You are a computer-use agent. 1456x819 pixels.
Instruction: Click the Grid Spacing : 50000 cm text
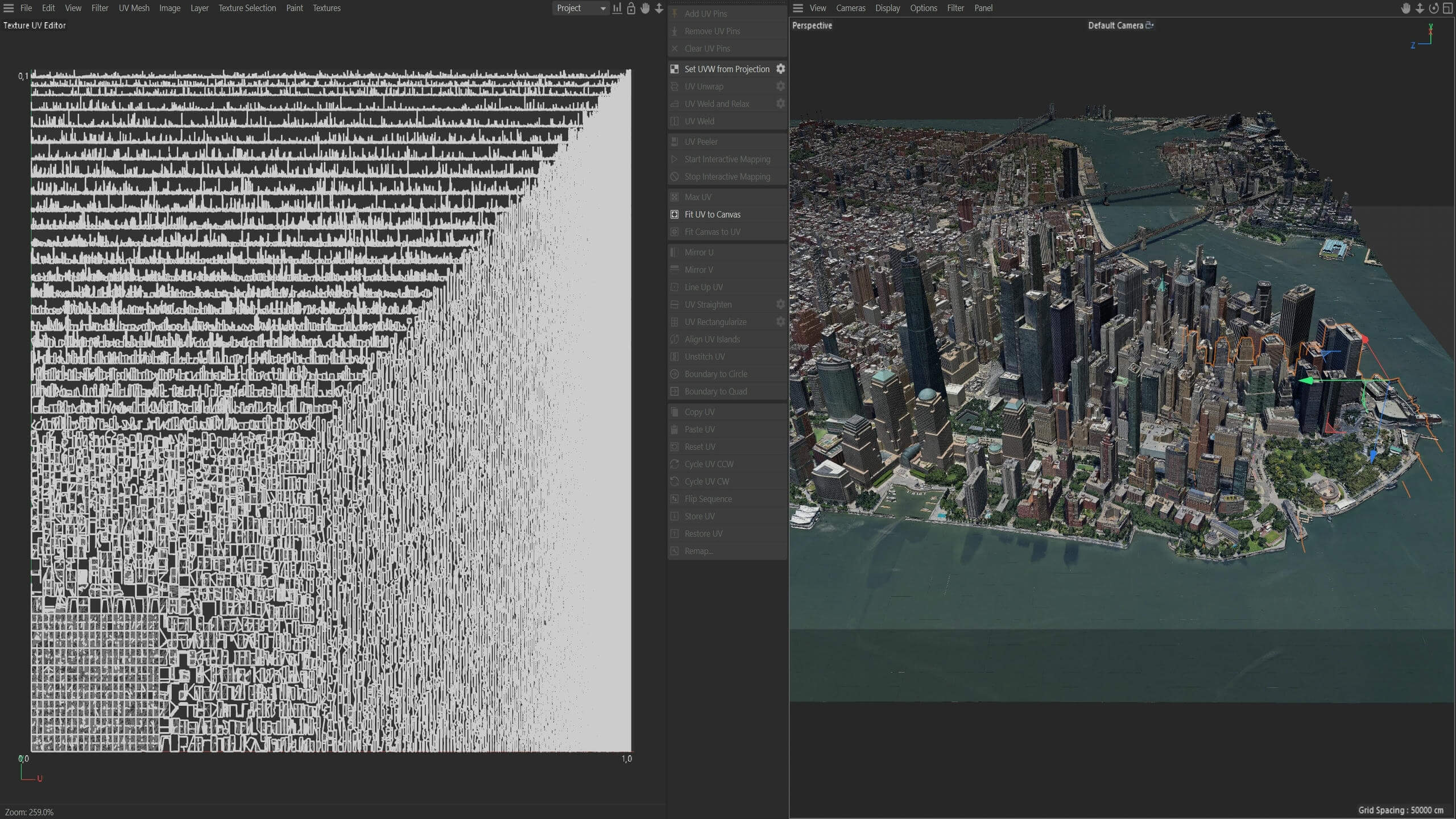click(1400, 810)
